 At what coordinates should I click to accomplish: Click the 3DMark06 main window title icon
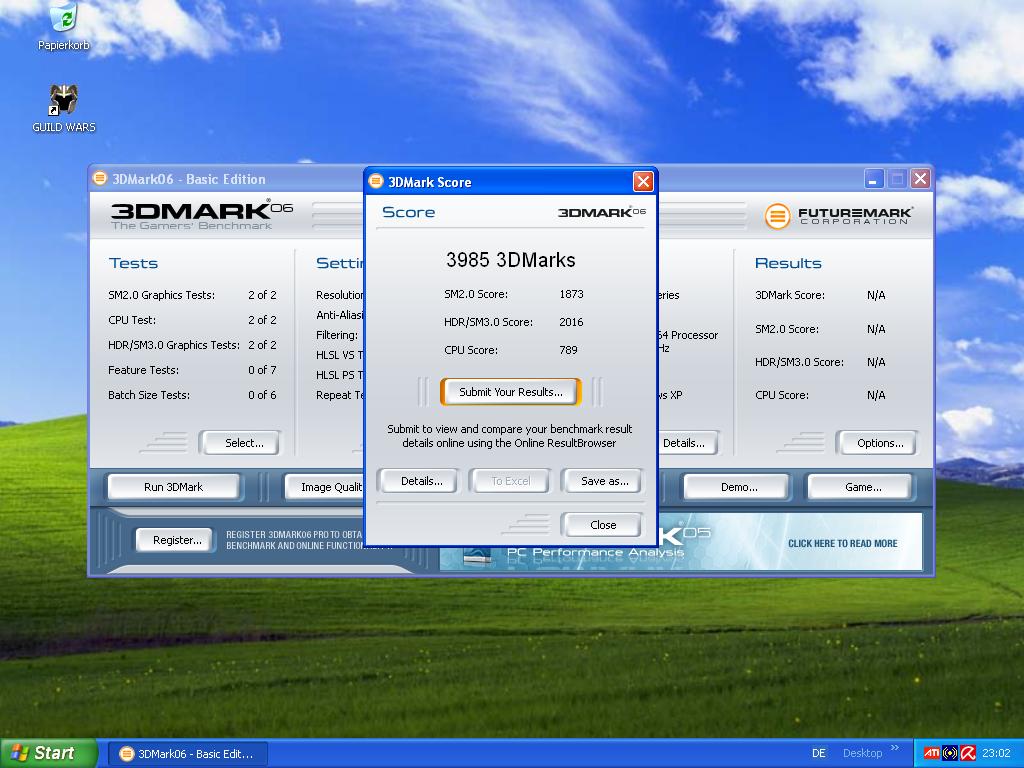pyautogui.click(x=99, y=178)
